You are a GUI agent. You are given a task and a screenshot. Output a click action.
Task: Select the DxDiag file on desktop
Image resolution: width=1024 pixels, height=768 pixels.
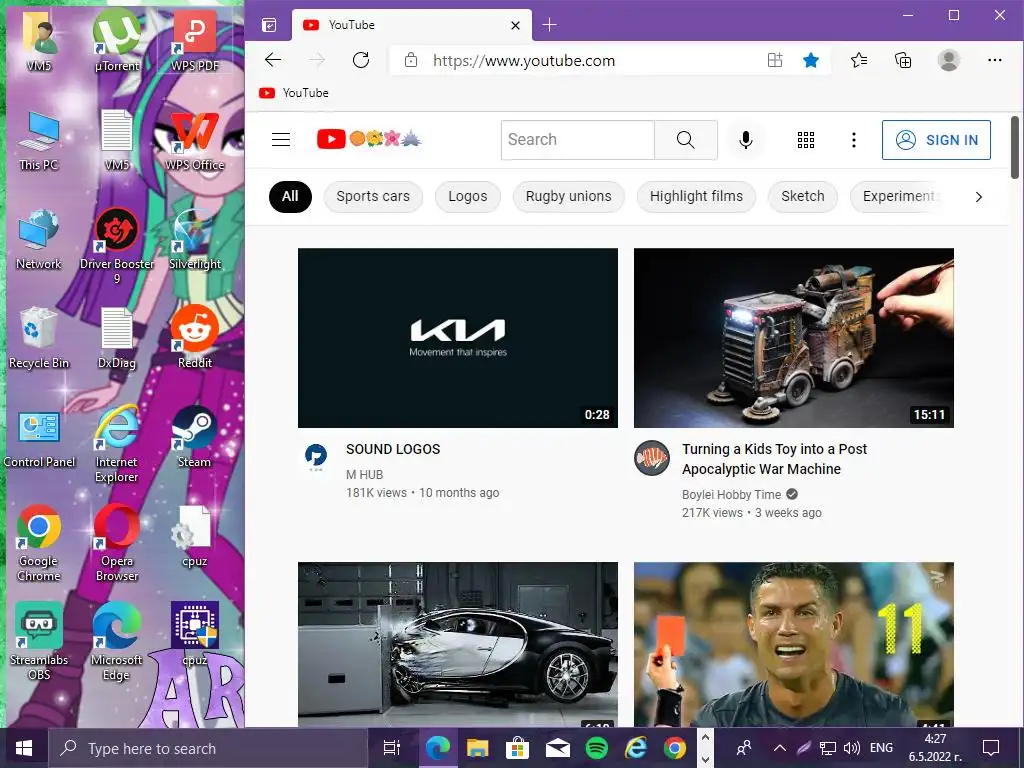[117, 338]
